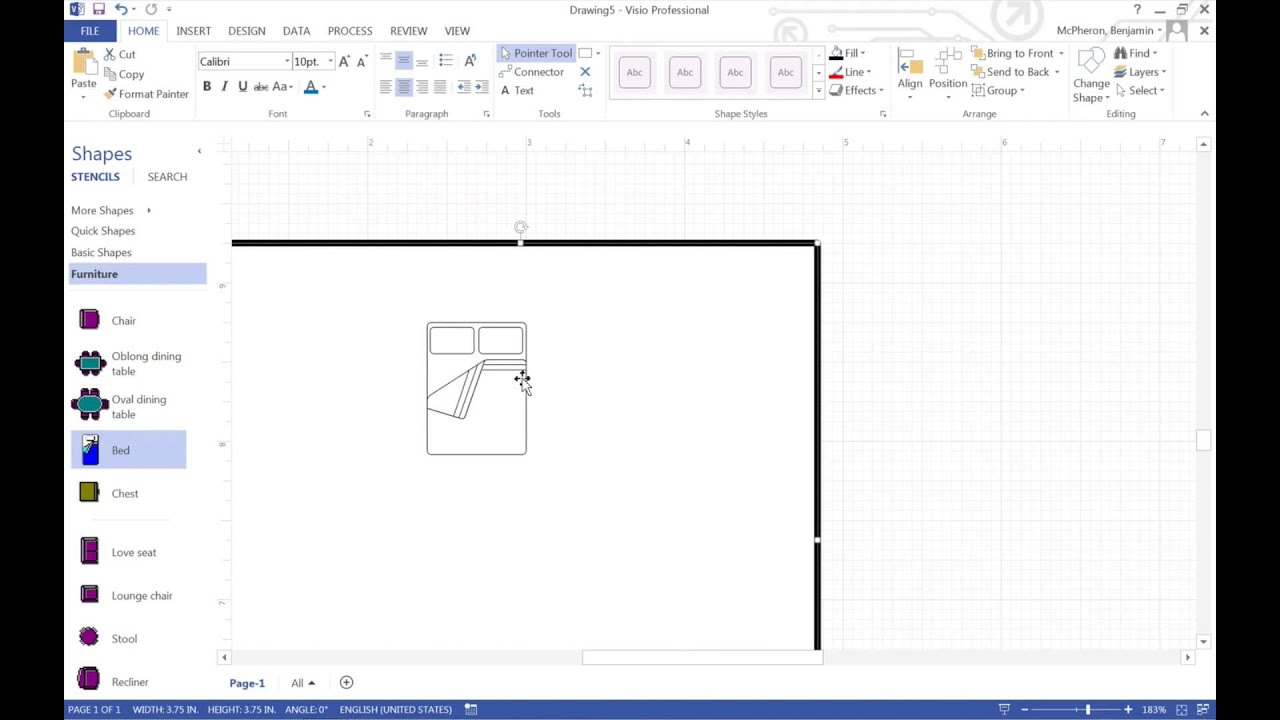Open the font color dropdown arrow
Viewport: 1280px width, 720px height.
[x=323, y=87]
